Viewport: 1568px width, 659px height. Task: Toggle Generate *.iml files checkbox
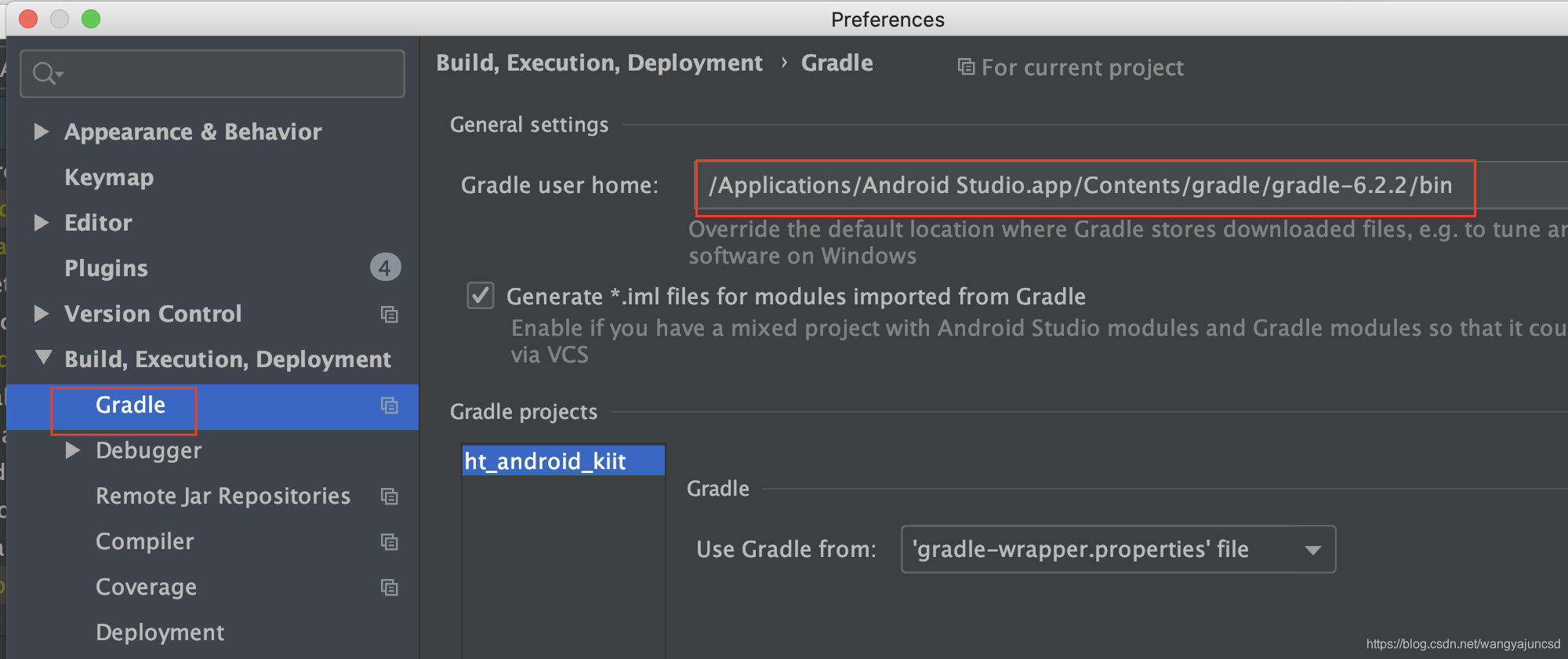point(481,297)
